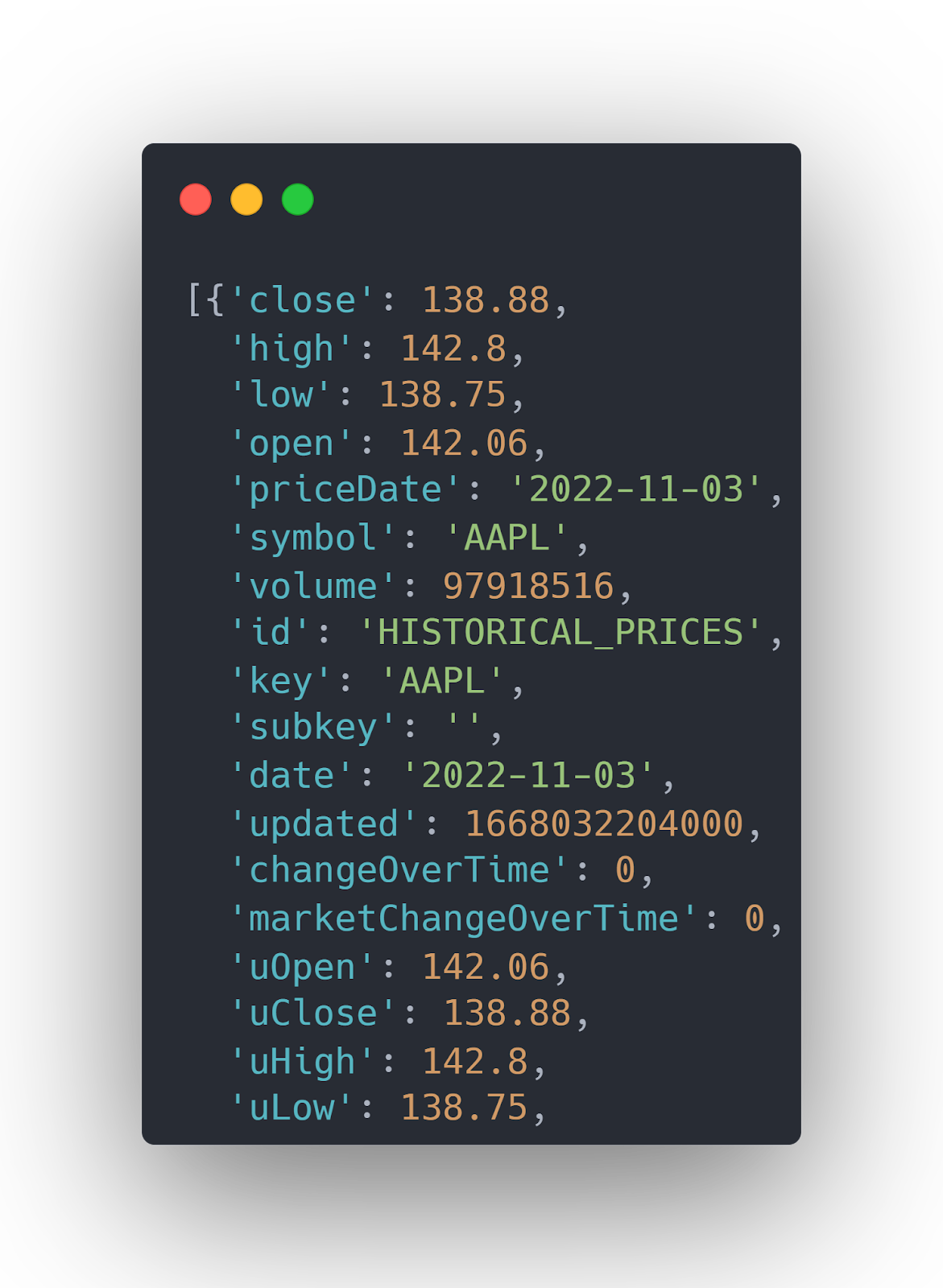Image resolution: width=943 pixels, height=1288 pixels.
Task: Click the 'uLow' key text
Action: [292, 1108]
